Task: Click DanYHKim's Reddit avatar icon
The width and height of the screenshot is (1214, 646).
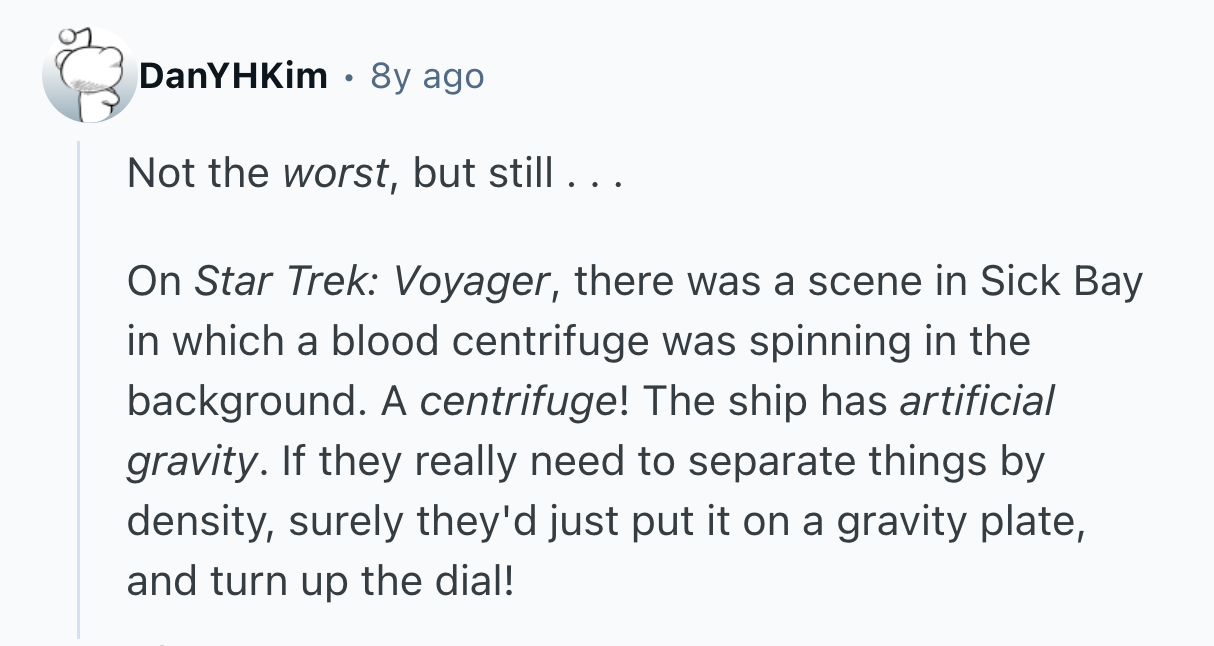Action: pos(89,76)
